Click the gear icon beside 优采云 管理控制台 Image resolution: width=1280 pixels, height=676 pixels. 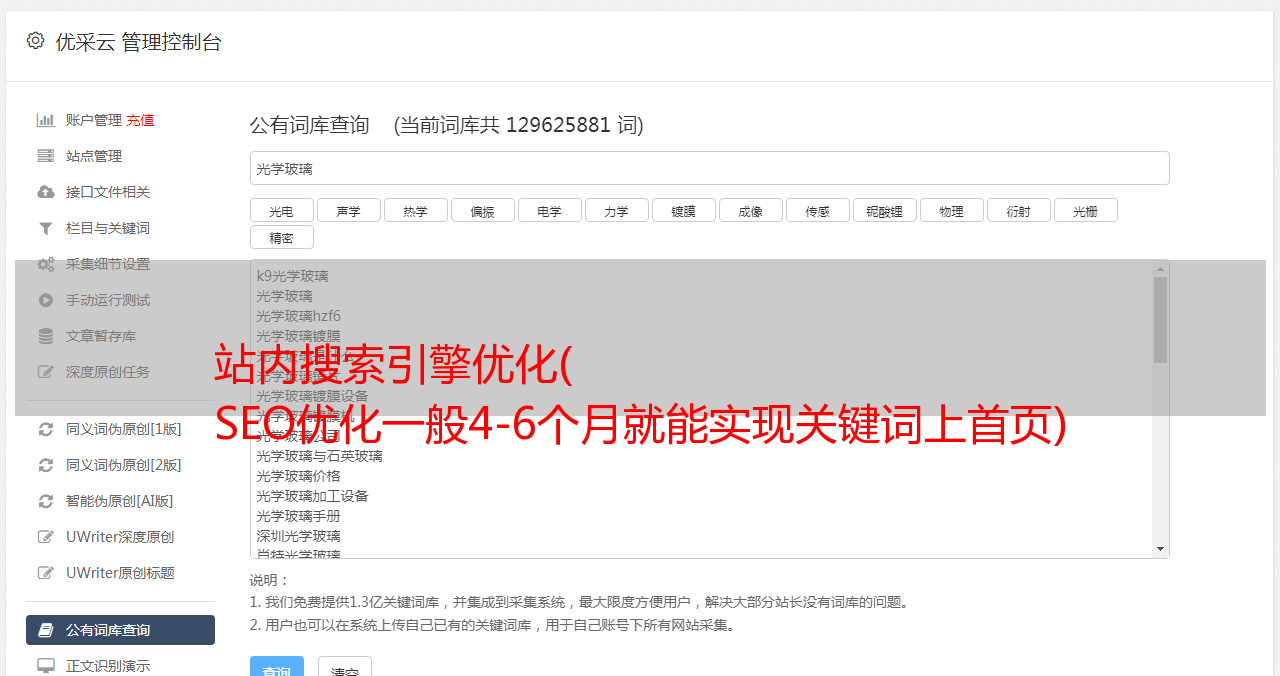(36, 41)
